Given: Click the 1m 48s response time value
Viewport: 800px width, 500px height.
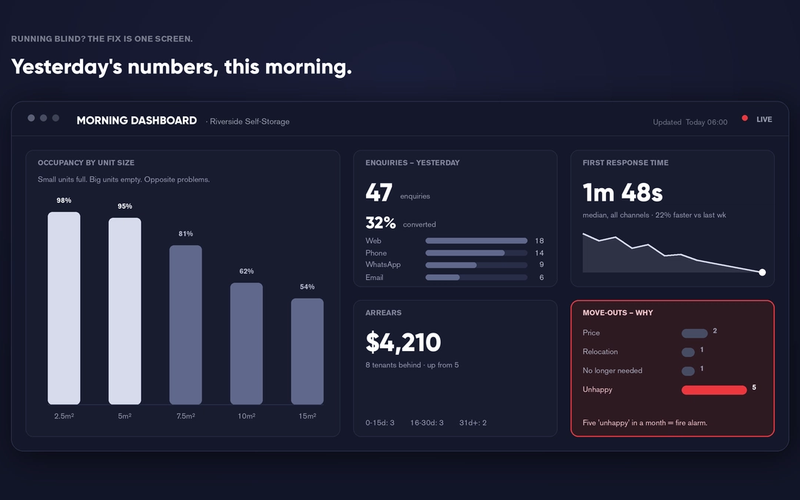Looking at the screenshot, I should [622, 193].
